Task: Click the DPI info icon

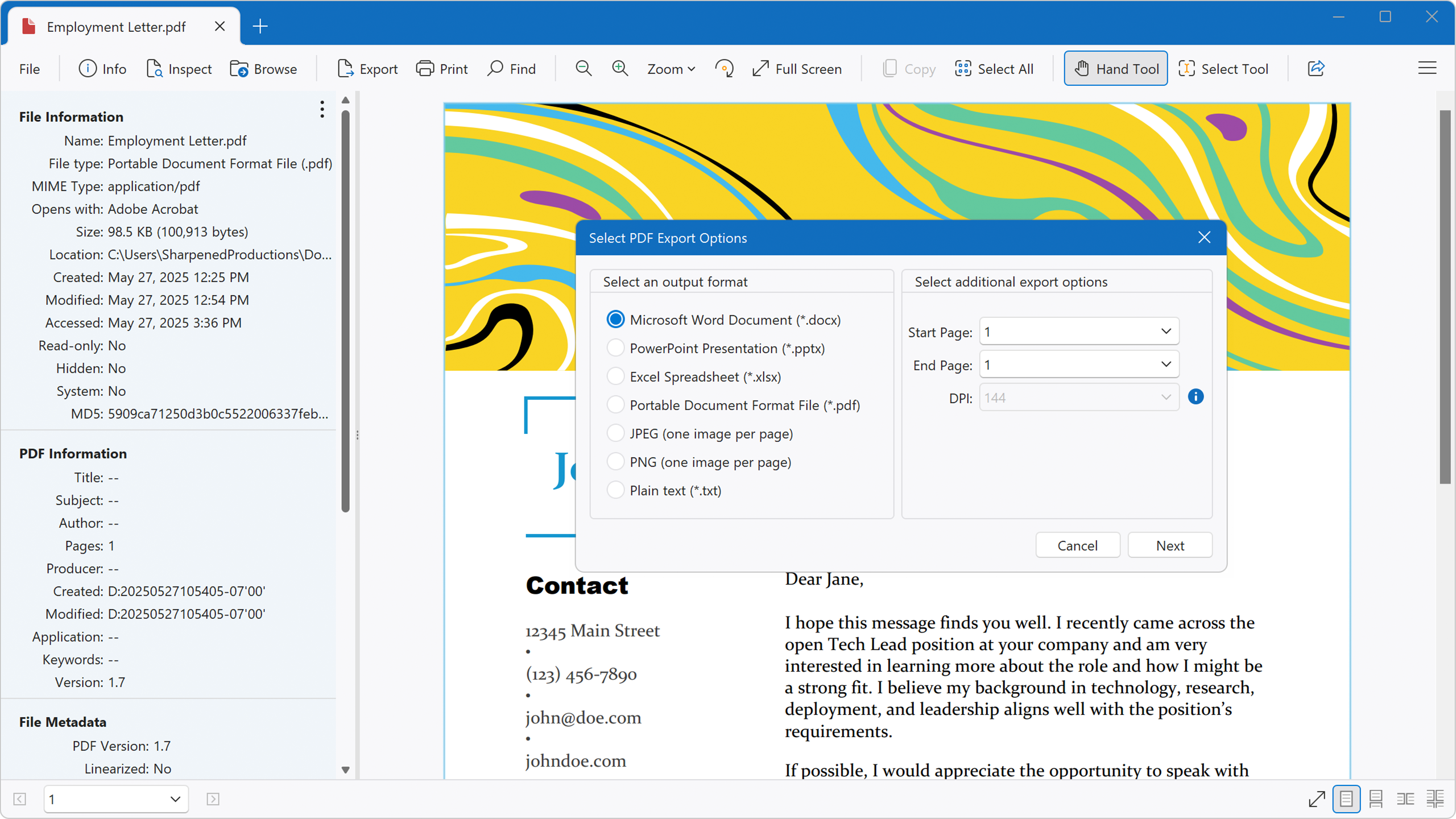Action: pos(1196,396)
